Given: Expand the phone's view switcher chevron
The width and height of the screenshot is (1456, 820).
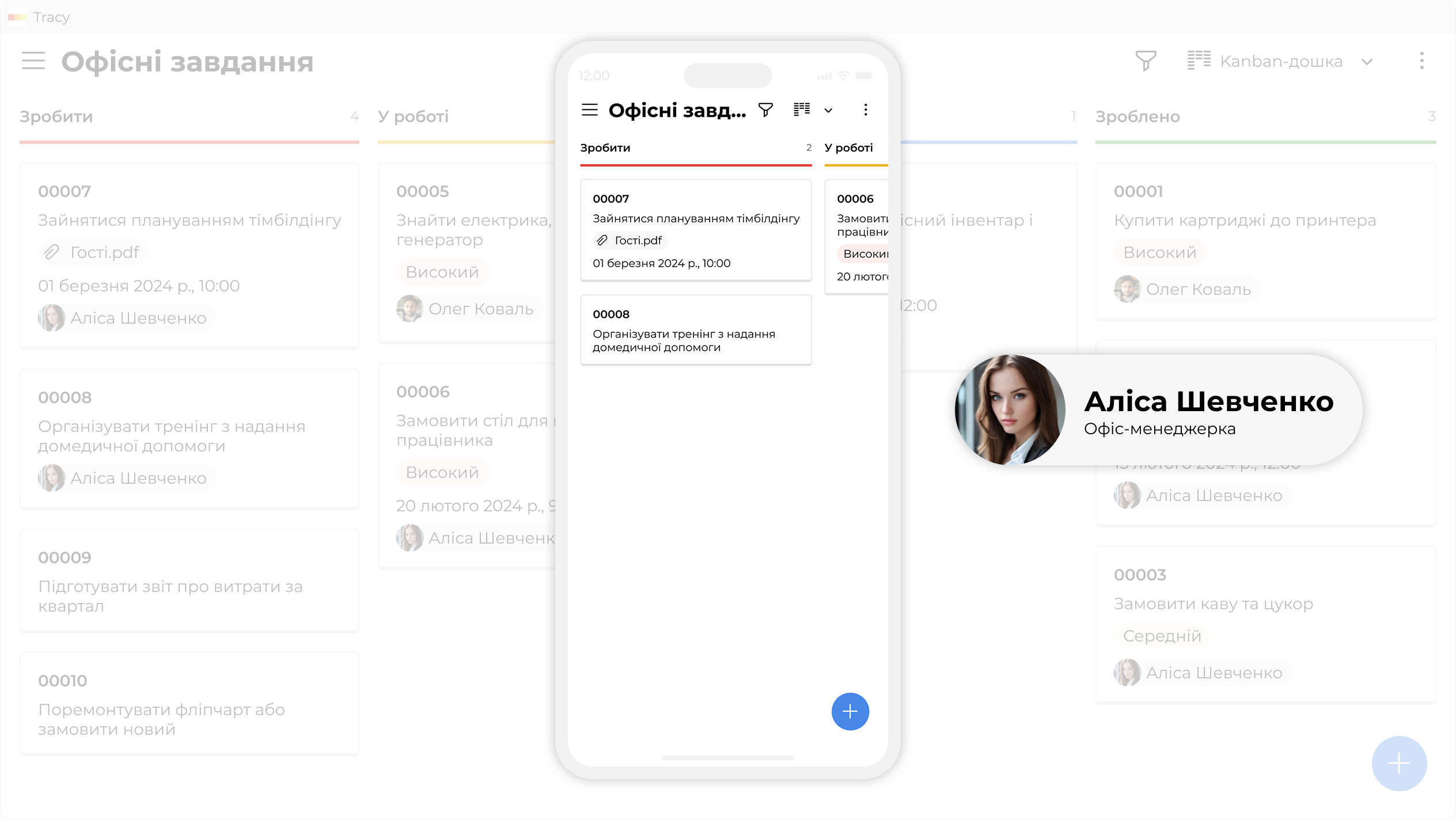Looking at the screenshot, I should point(828,111).
